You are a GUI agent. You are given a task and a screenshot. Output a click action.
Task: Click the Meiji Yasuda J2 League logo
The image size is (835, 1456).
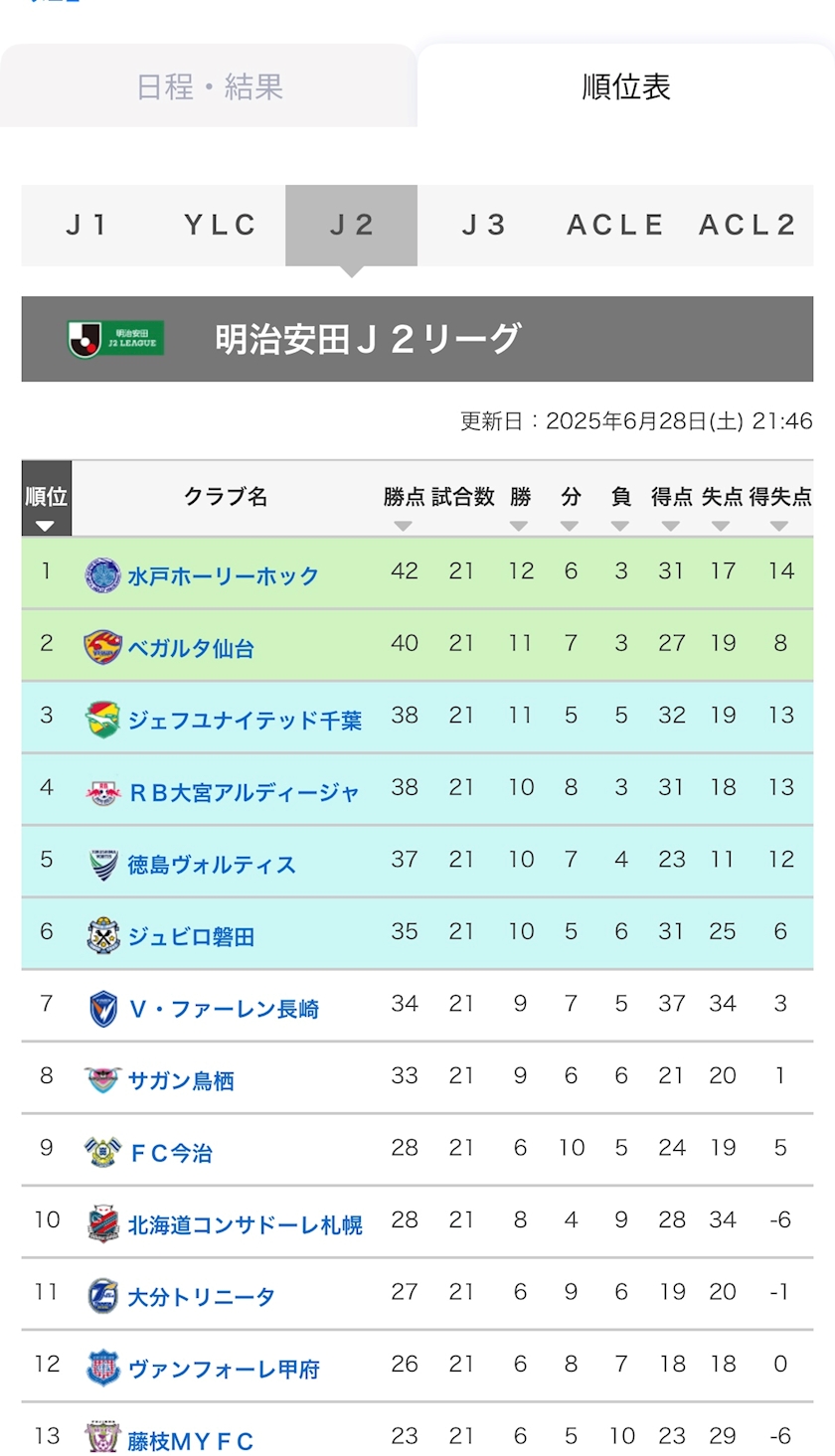click(x=115, y=339)
